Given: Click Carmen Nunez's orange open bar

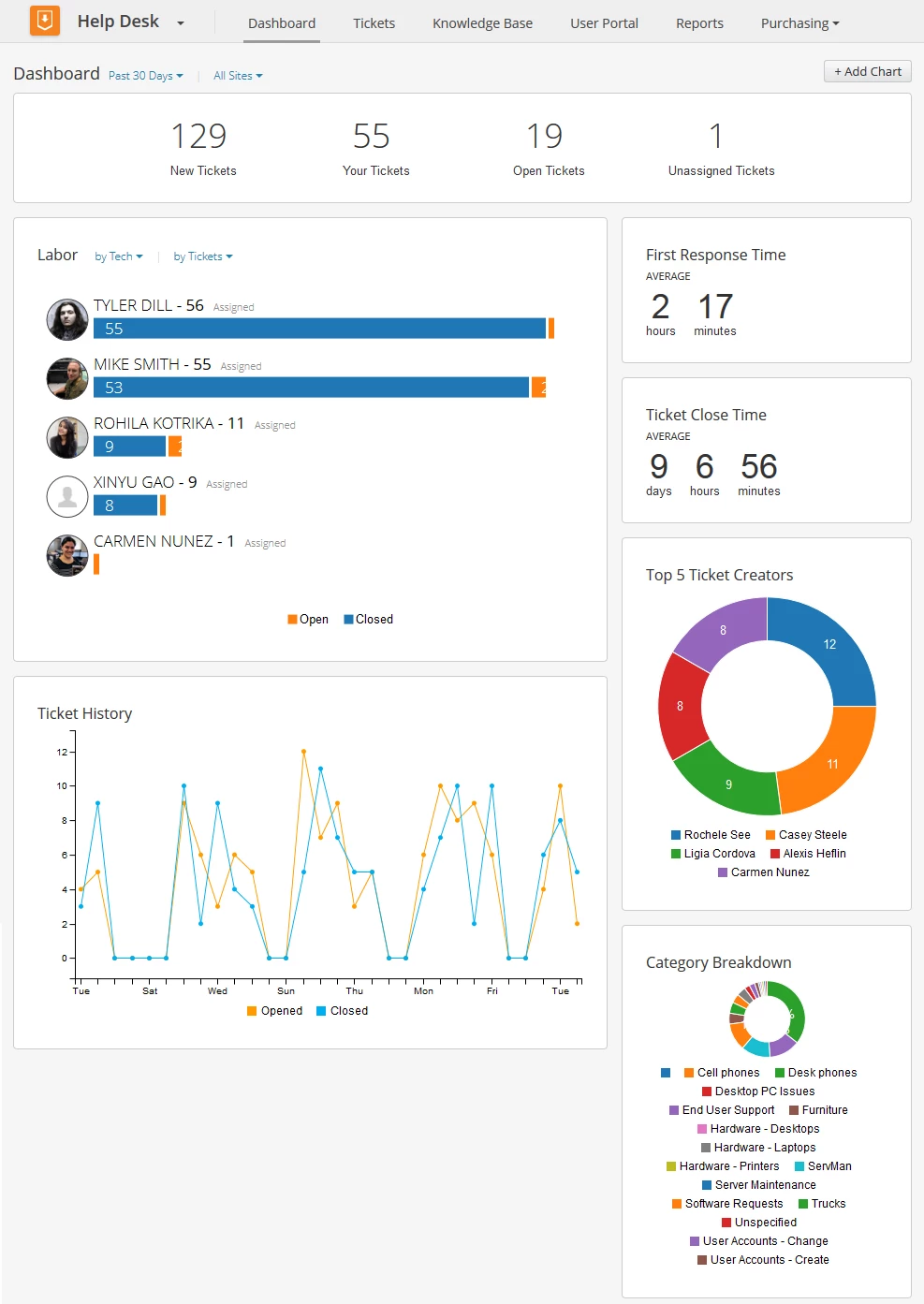Looking at the screenshot, I should [x=96, y=564].
